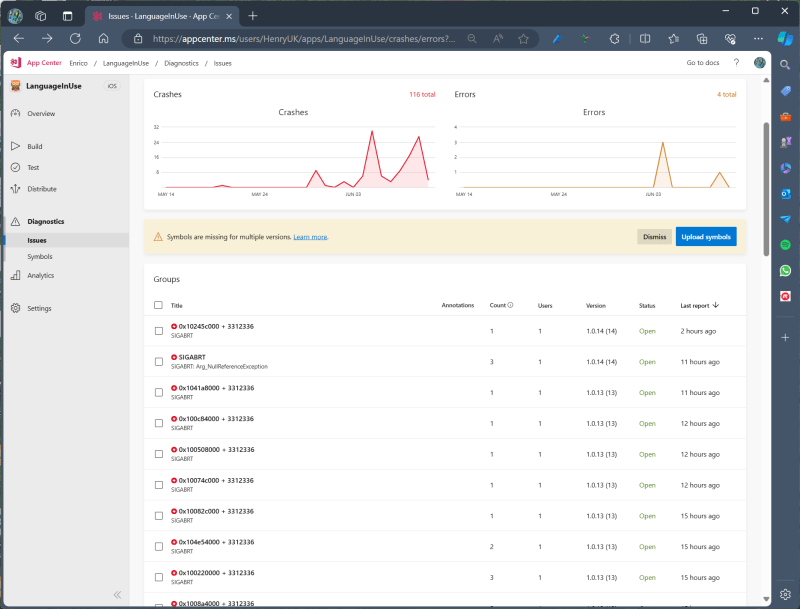Image resolution: width=800 pixels, height=609 pixels.
Task: Open the Settings sidebar item
Action: coord(39,308)
